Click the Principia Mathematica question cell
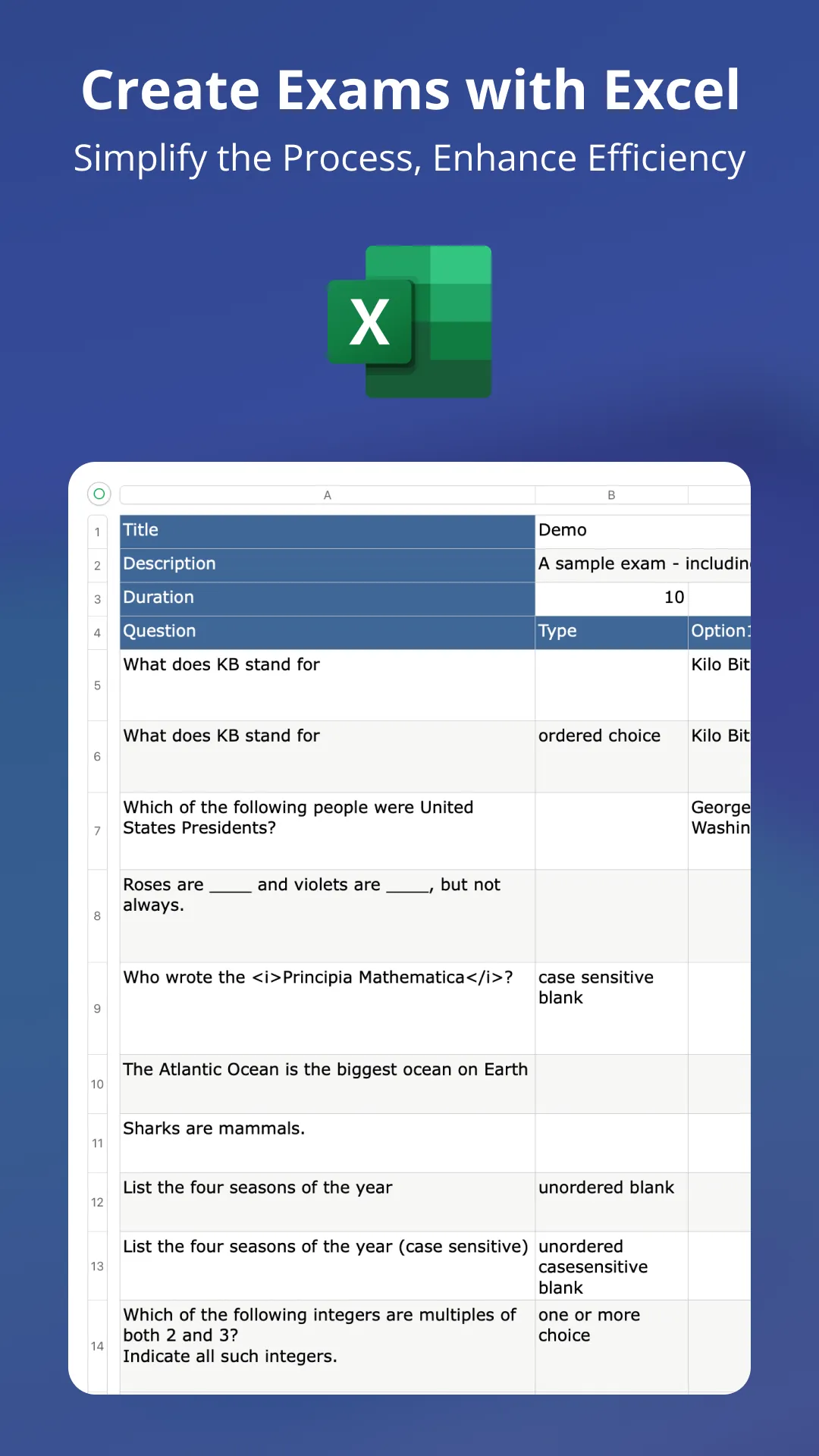Image resolution: width=819 pixels, height=1456 pixels. point(328,1009)
